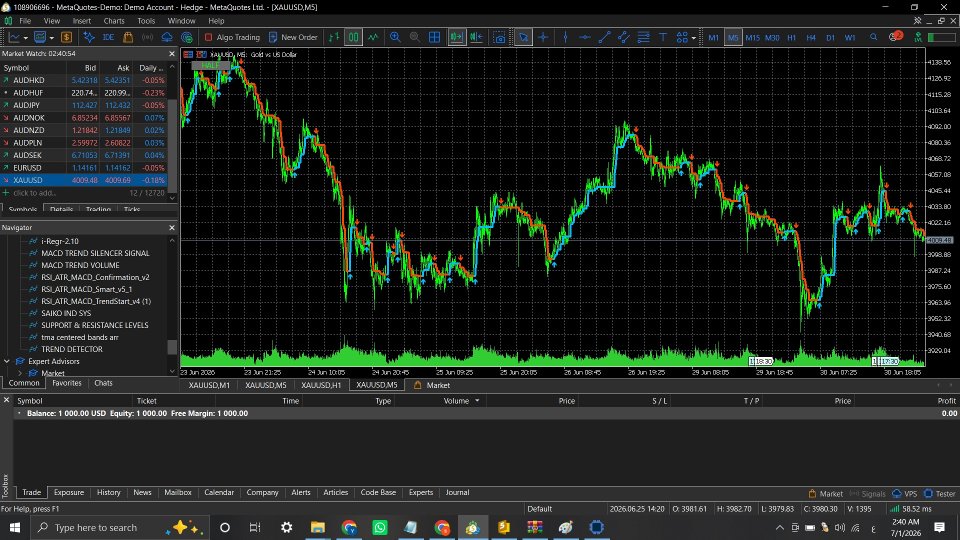Open the new chart dropdown arrow

point(25,38)
